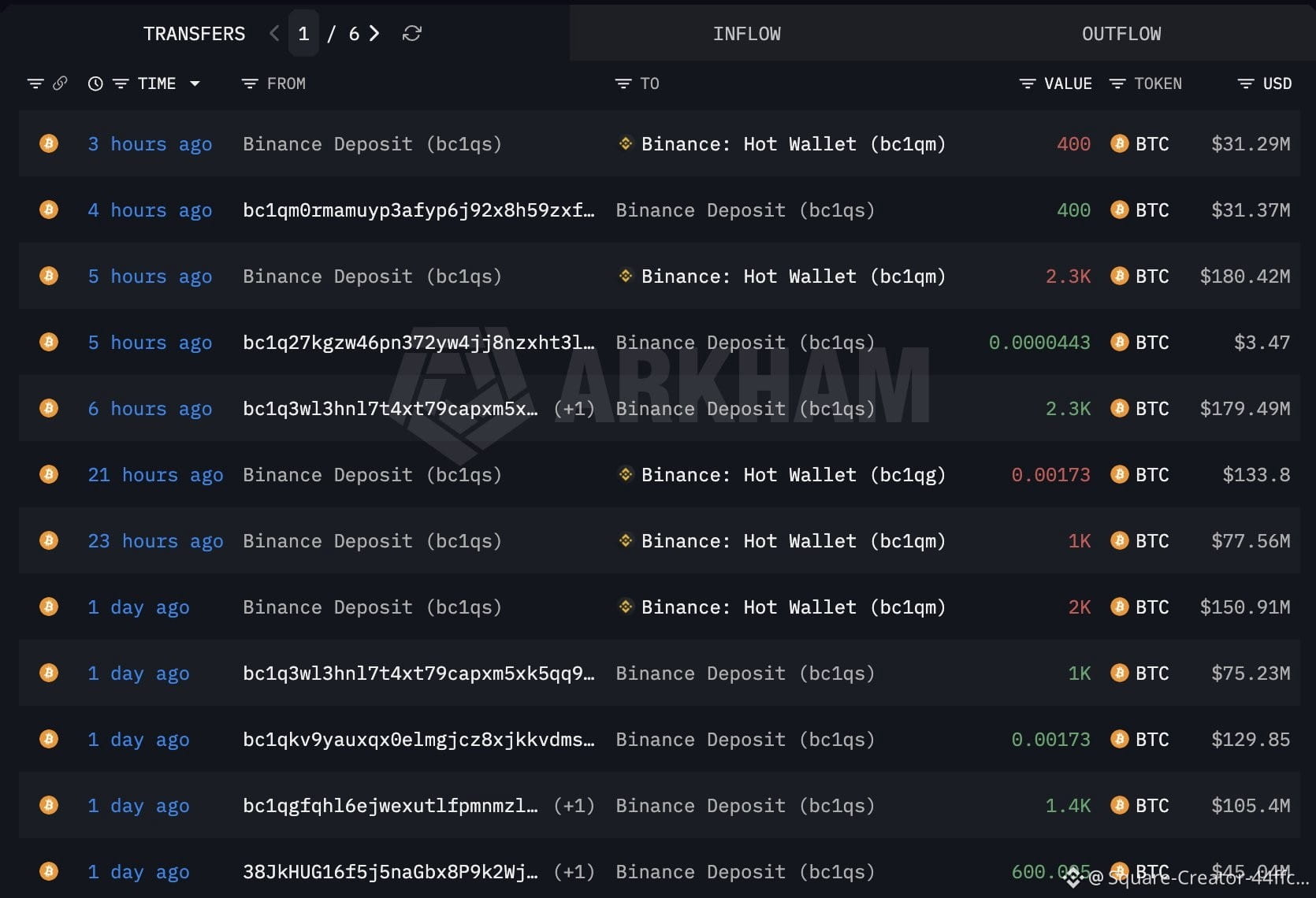
Task: Open the TO column filter
Action: [x=623, y=83]
